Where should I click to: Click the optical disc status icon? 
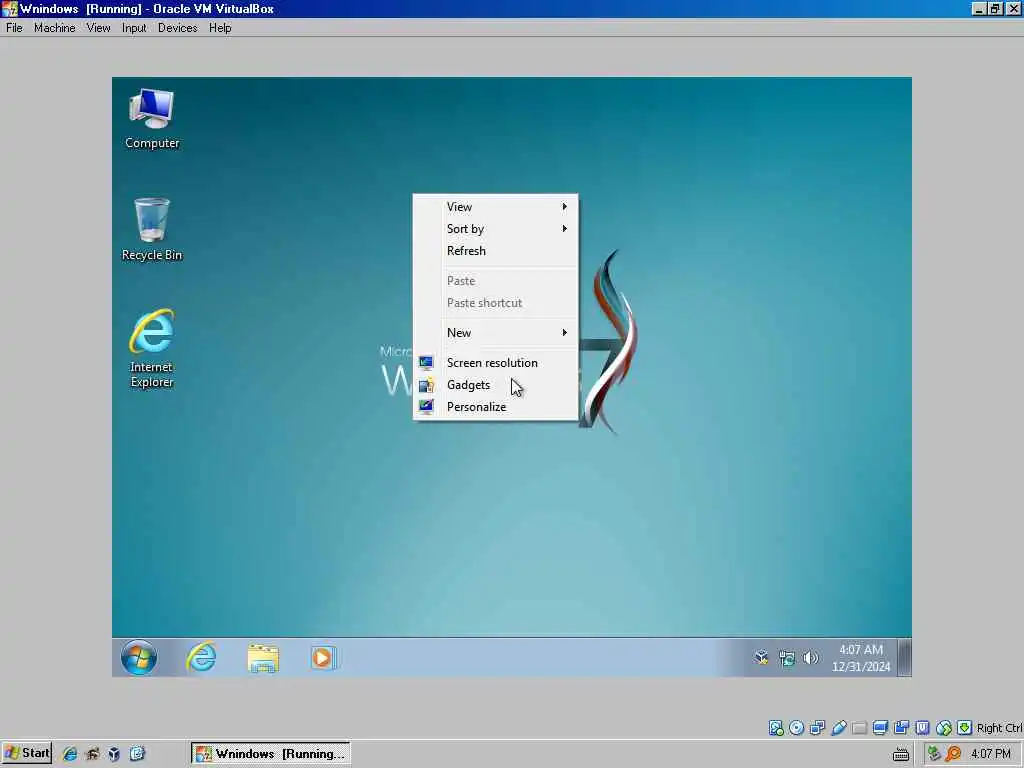click(x=796, y=728)
